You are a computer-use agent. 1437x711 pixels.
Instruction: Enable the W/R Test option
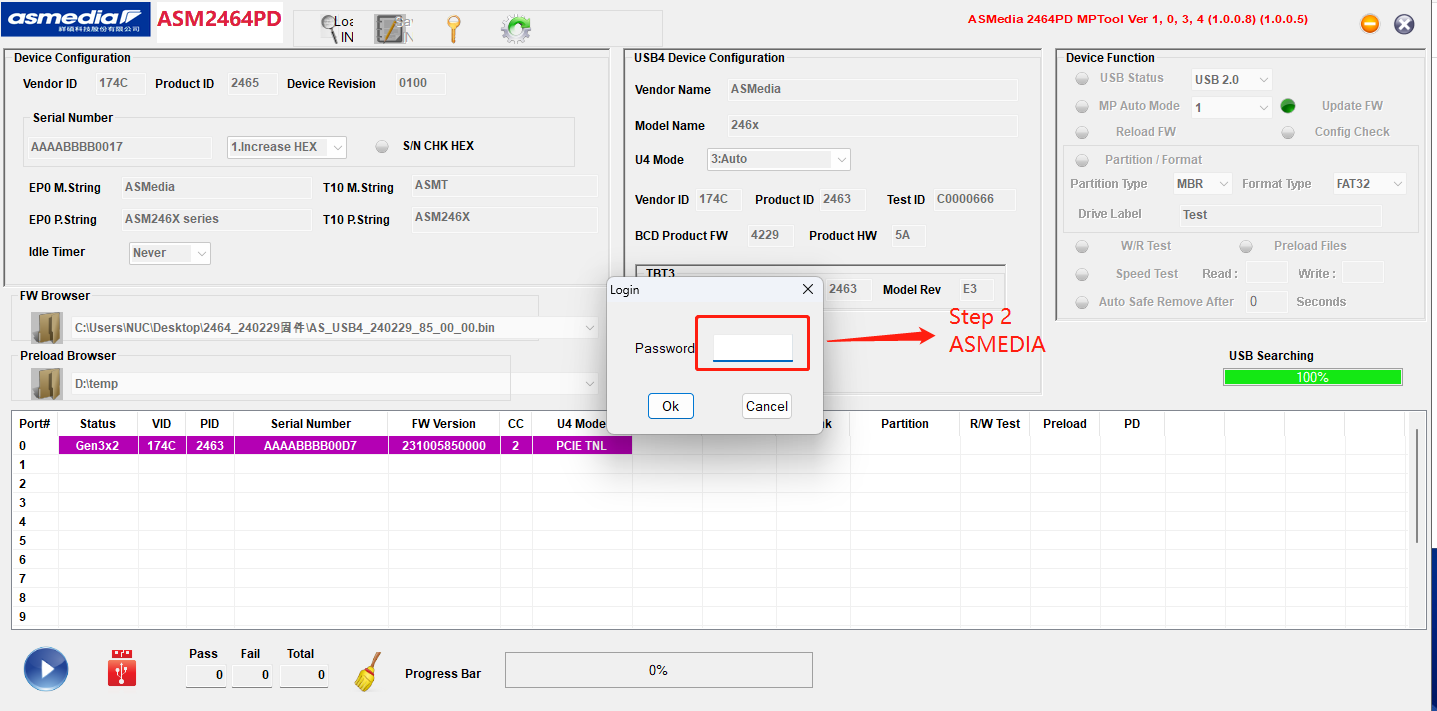click(x=1082, y=246)
